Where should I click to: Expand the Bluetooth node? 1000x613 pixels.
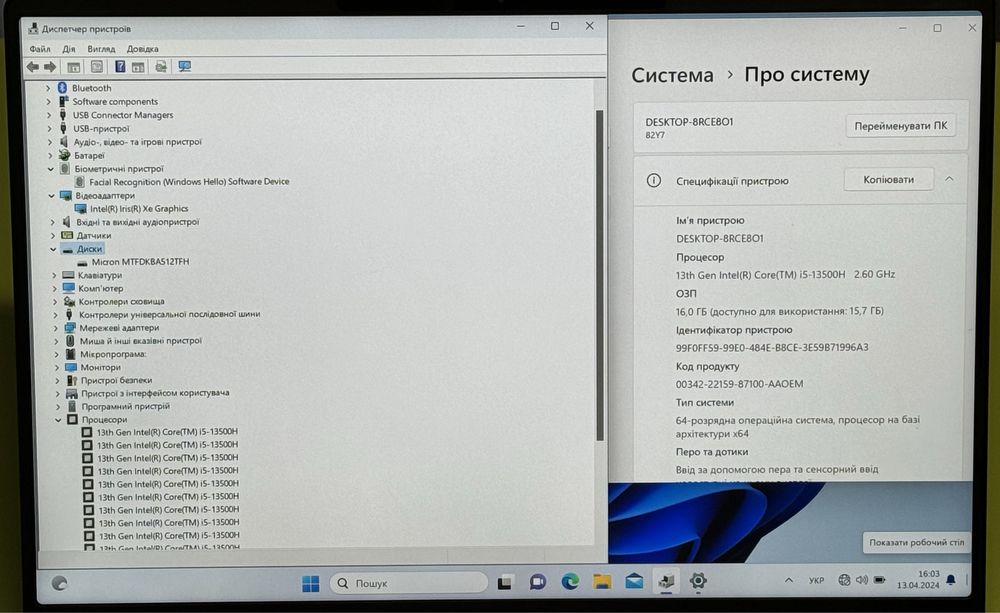(x=48, y=88)
